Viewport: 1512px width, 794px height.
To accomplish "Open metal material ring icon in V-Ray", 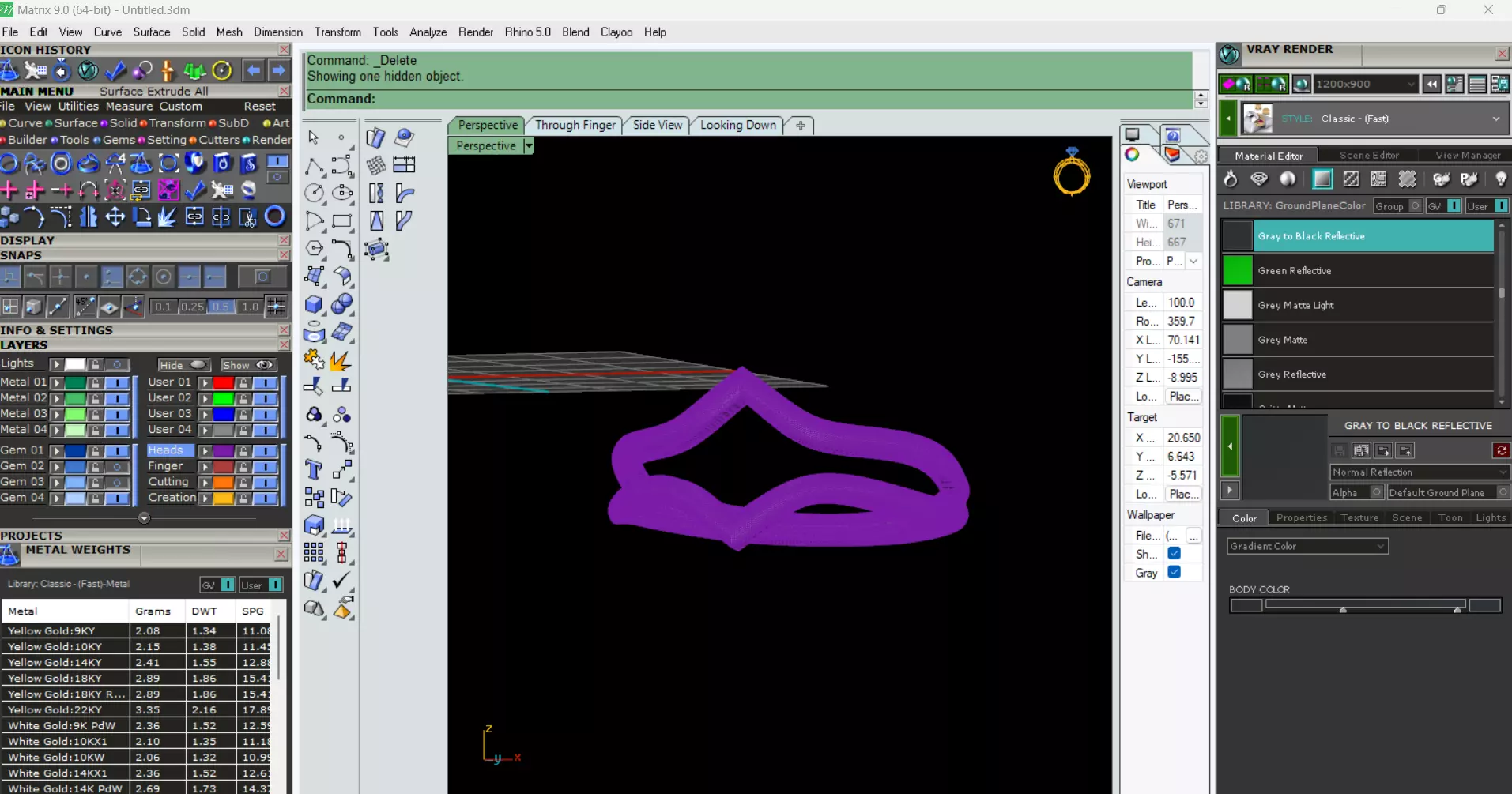I will (1231, 179).
